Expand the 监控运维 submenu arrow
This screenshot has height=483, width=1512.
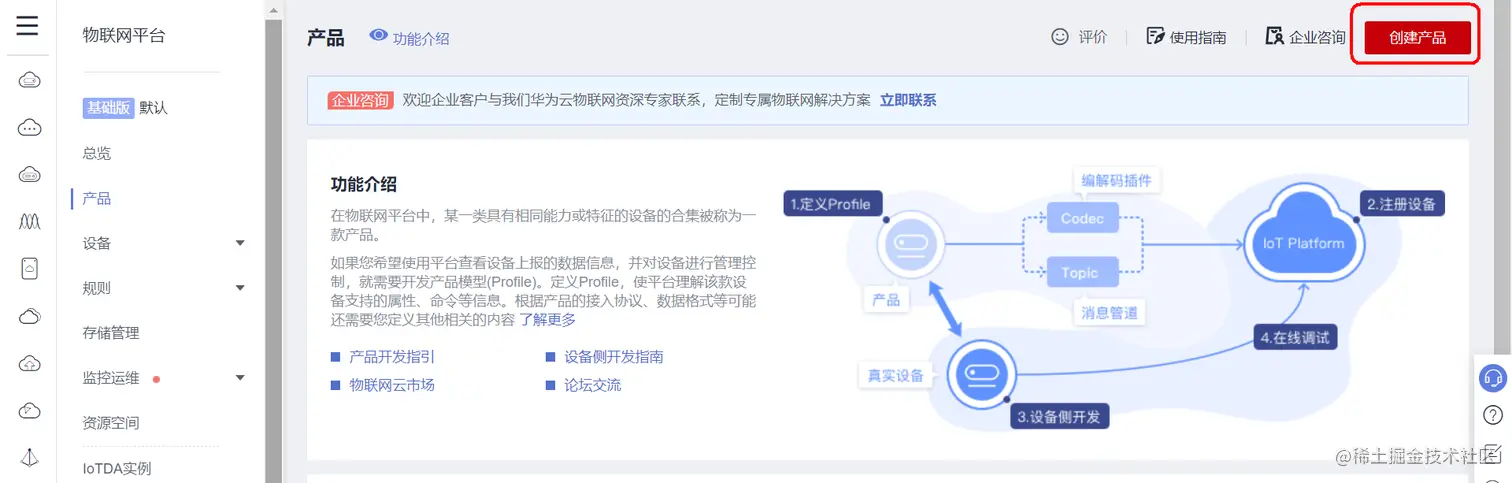point(240,378)
